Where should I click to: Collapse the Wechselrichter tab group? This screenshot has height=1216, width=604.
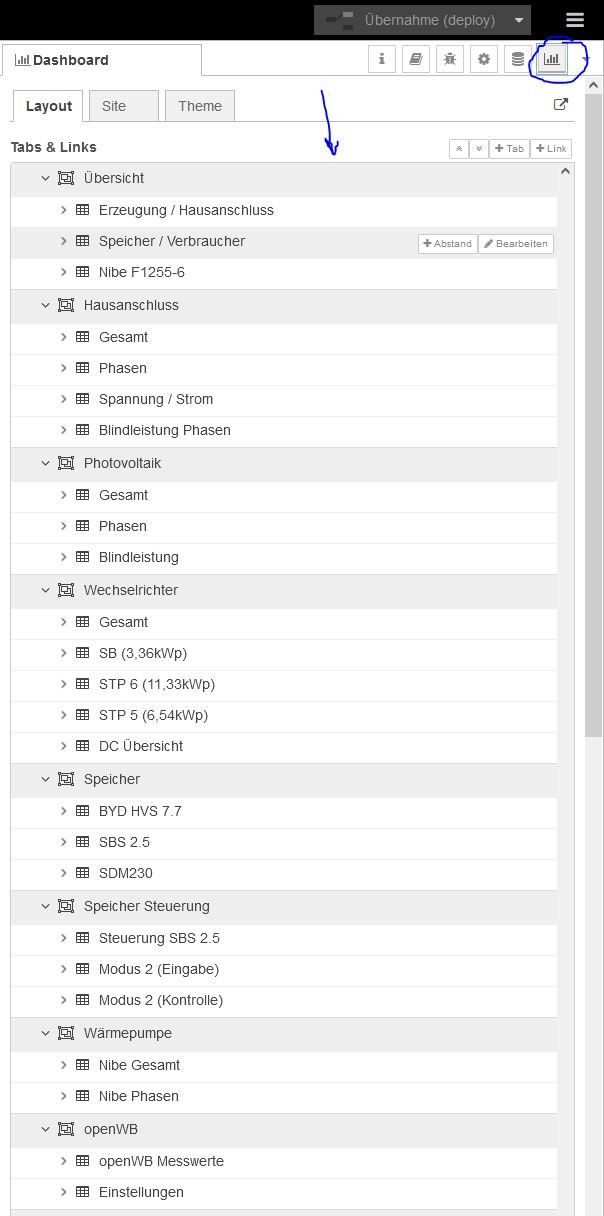click(x=45, y=590)
